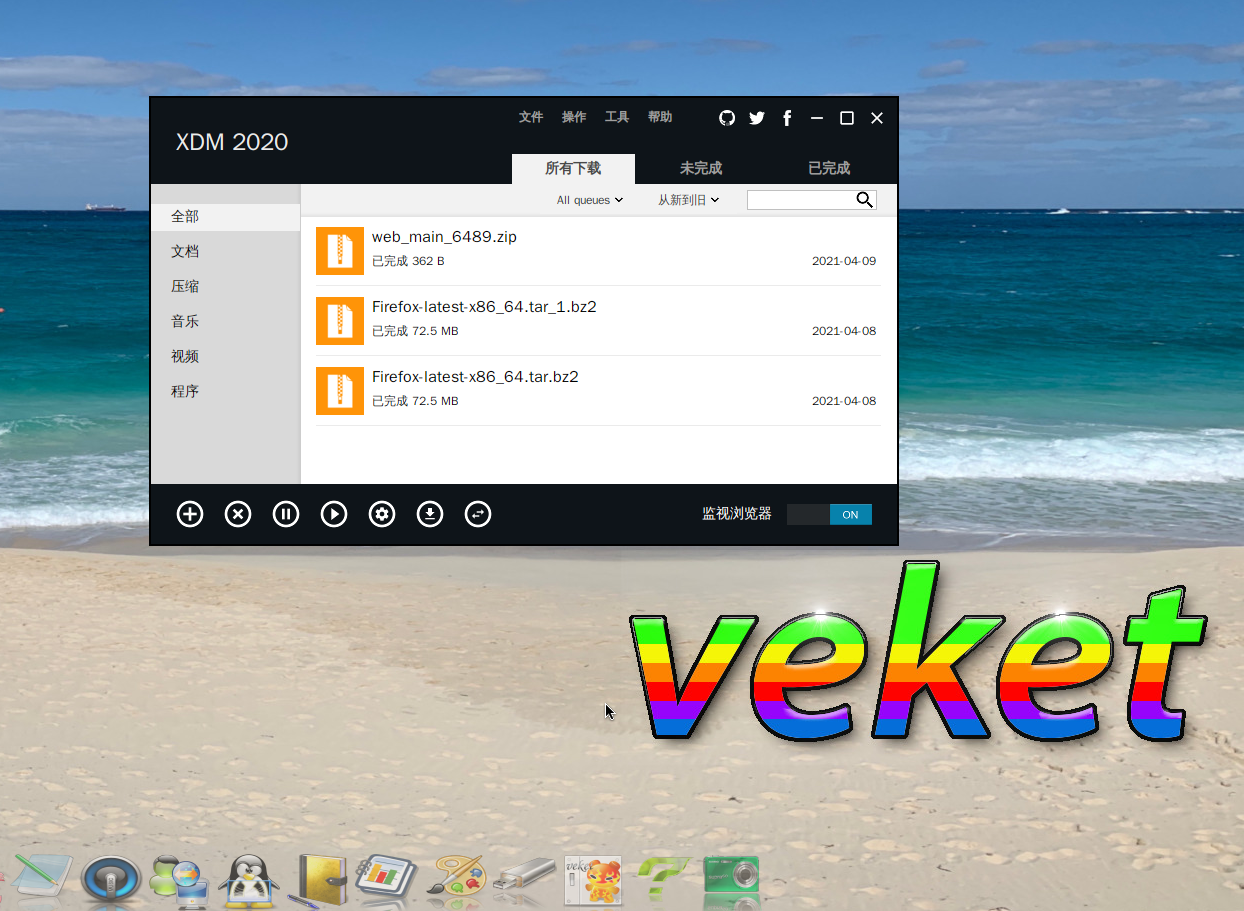Pause download with the pause icon

click(286, 514)
